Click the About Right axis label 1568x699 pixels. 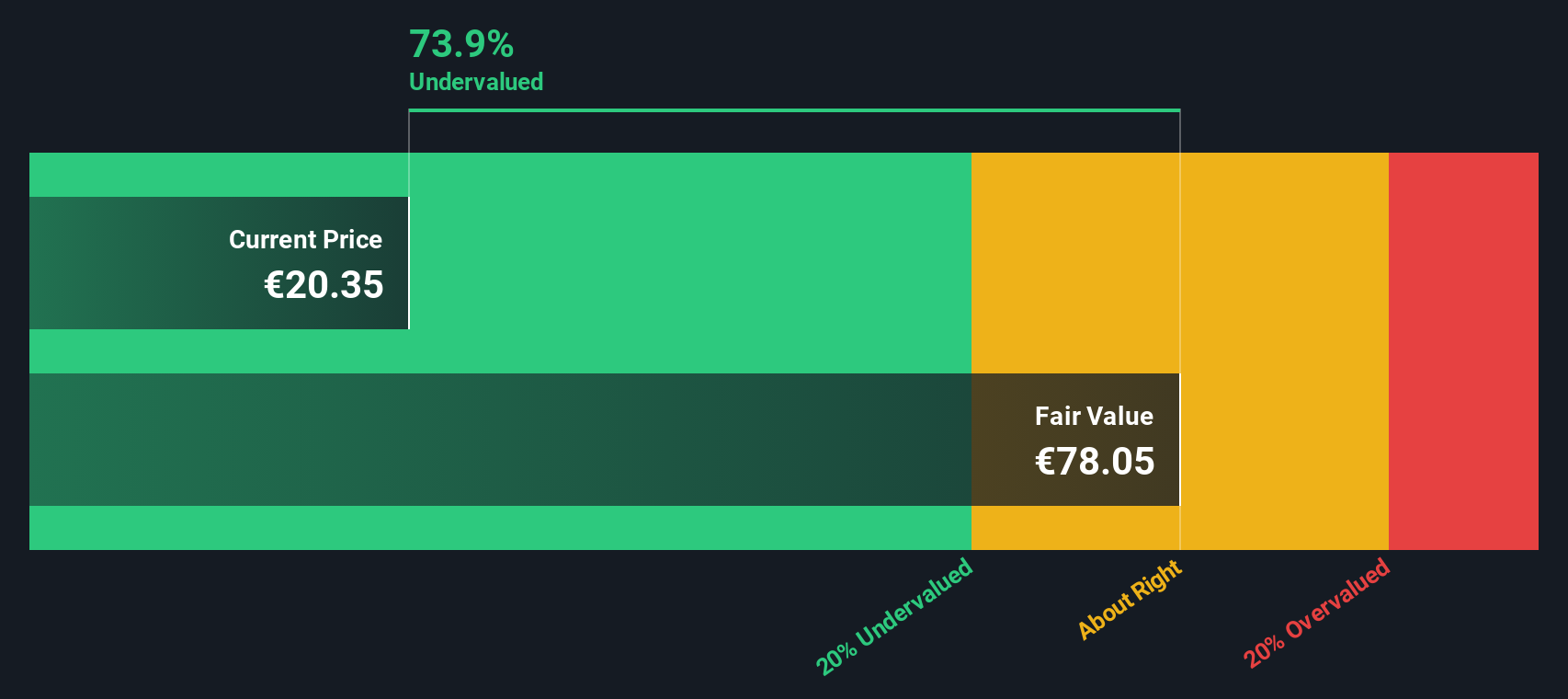1130,599
